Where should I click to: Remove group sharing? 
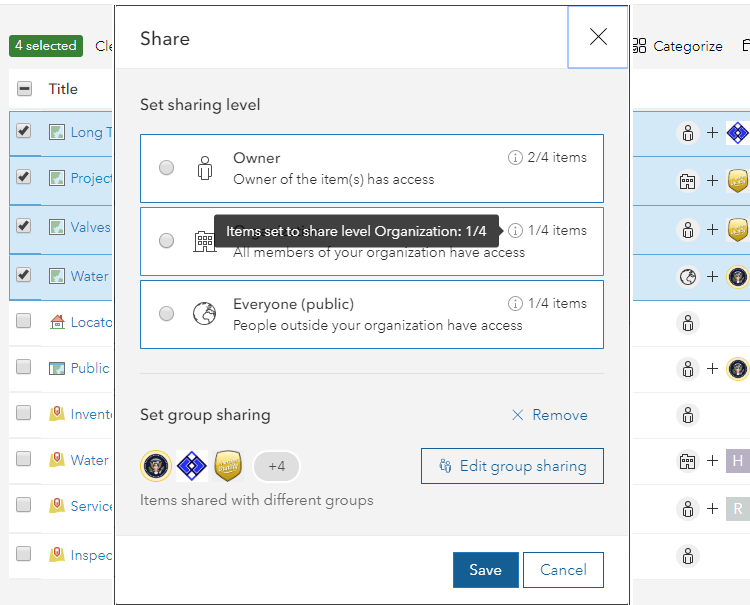tap(549, 415)
